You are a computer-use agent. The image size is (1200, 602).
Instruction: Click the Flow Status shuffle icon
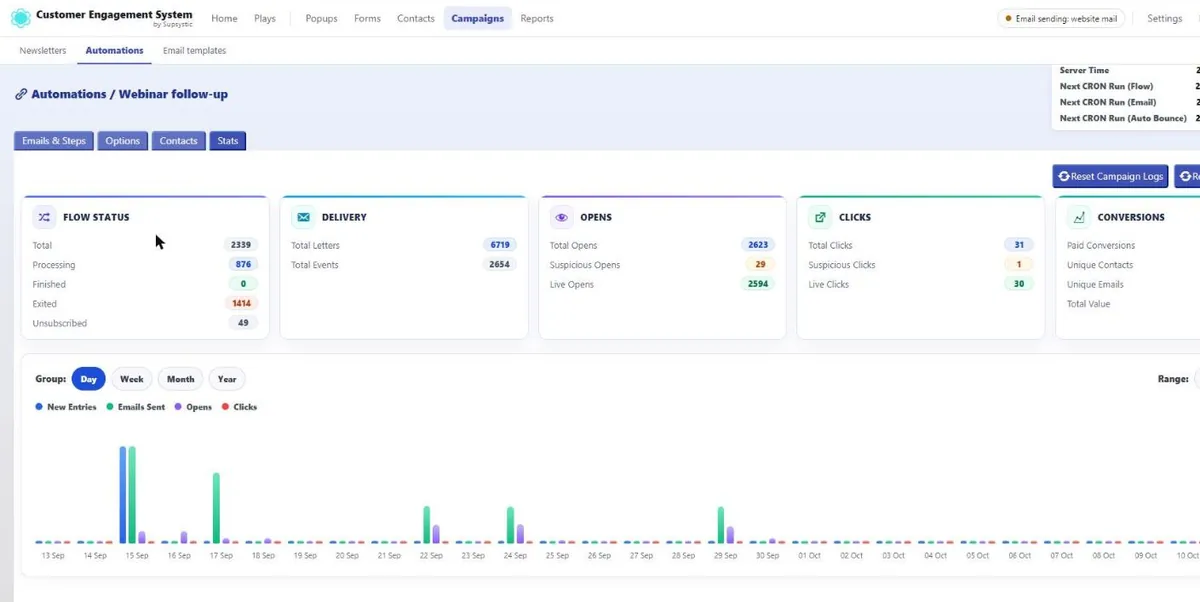tap(45, 217)
